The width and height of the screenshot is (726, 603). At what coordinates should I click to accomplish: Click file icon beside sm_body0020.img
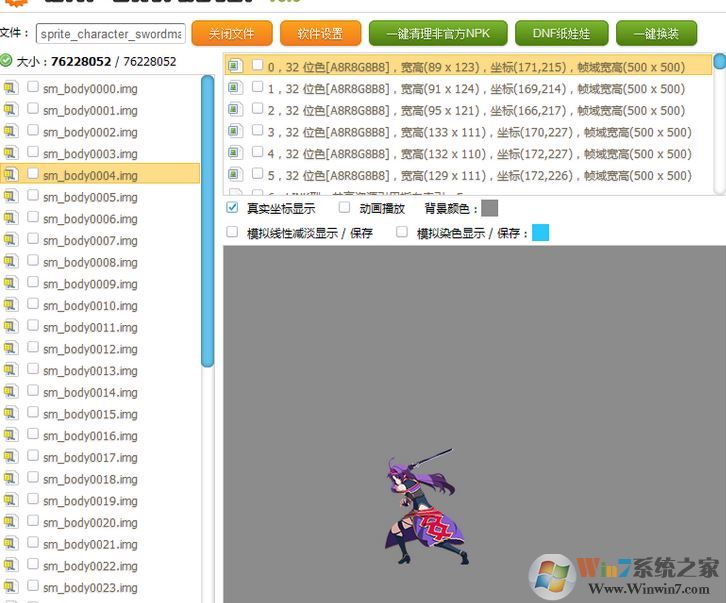(11, 523)
